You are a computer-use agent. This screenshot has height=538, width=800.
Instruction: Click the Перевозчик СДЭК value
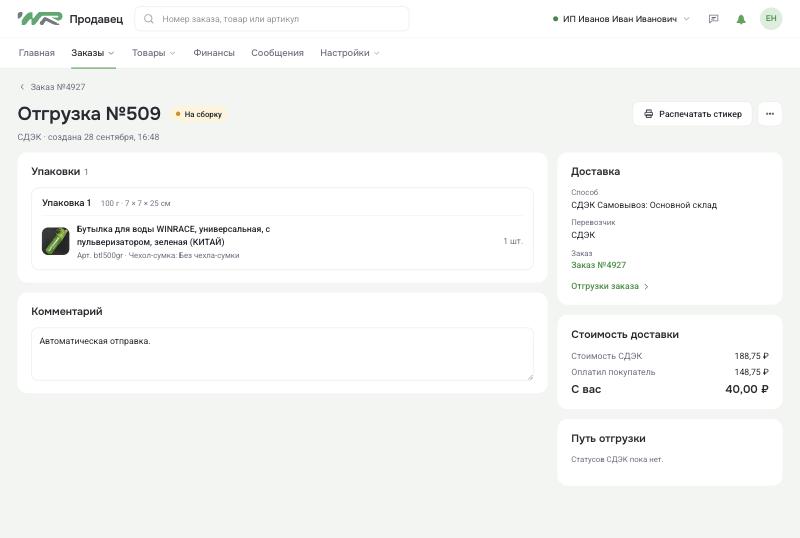point(583,235)
